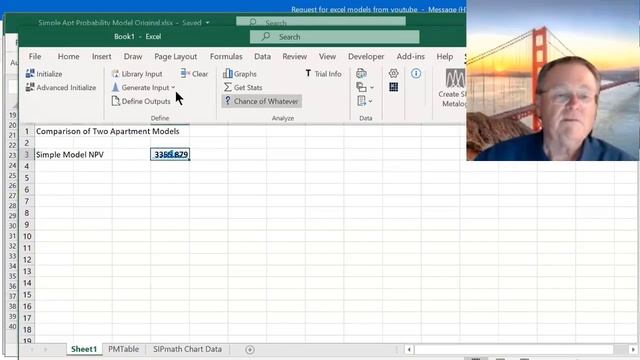Open the Review tab
This screenshot has height=360, width=640.
click(x=295, y=56)
